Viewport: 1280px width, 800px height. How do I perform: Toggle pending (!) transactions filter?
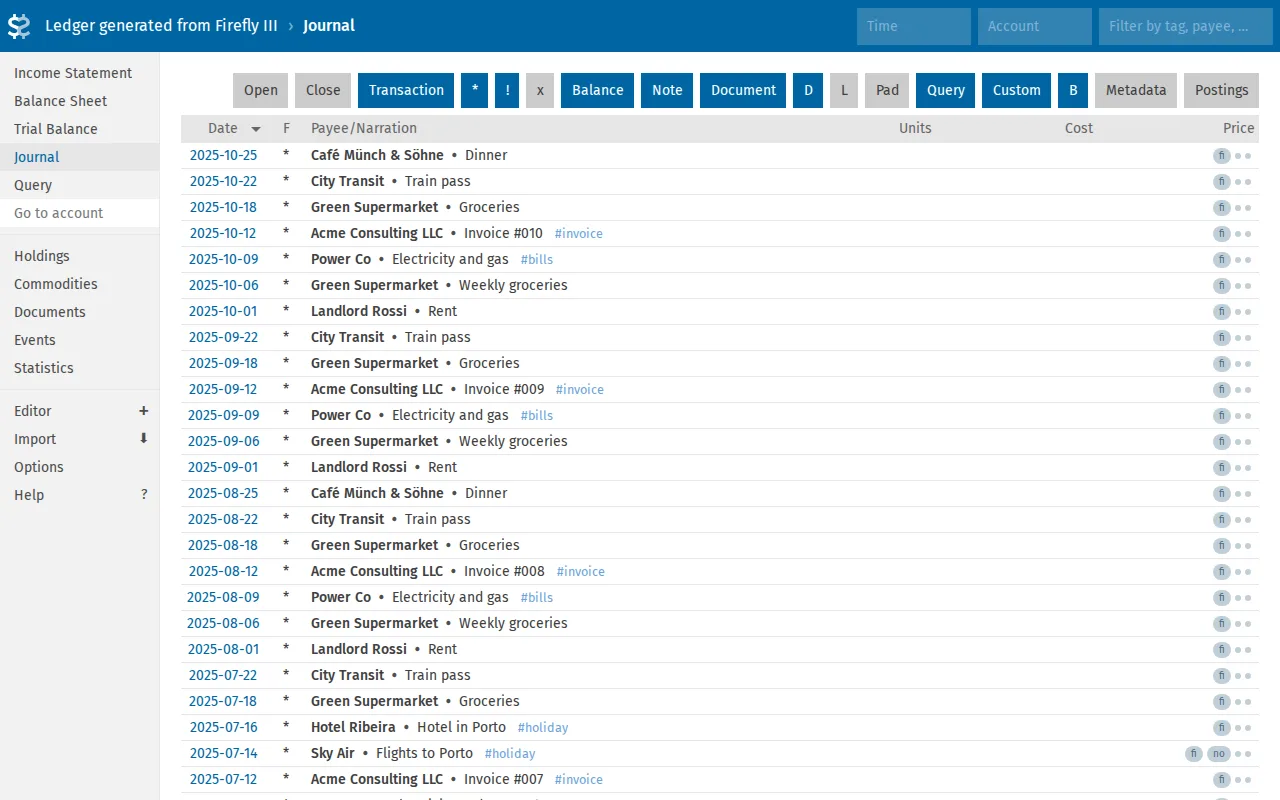[507, 90]
